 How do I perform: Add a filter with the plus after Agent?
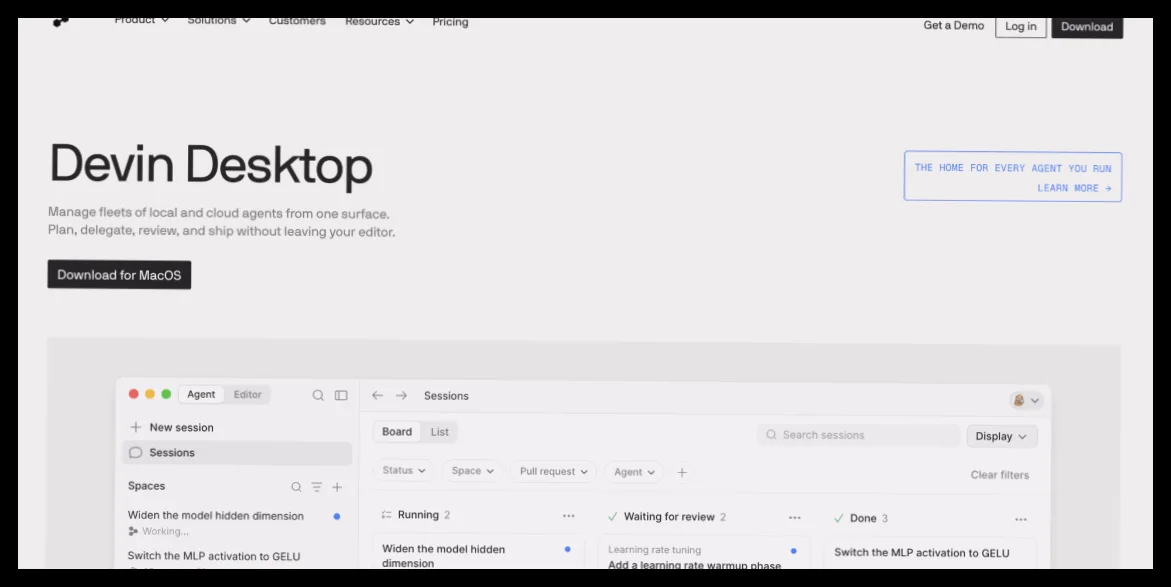(682, 472)
